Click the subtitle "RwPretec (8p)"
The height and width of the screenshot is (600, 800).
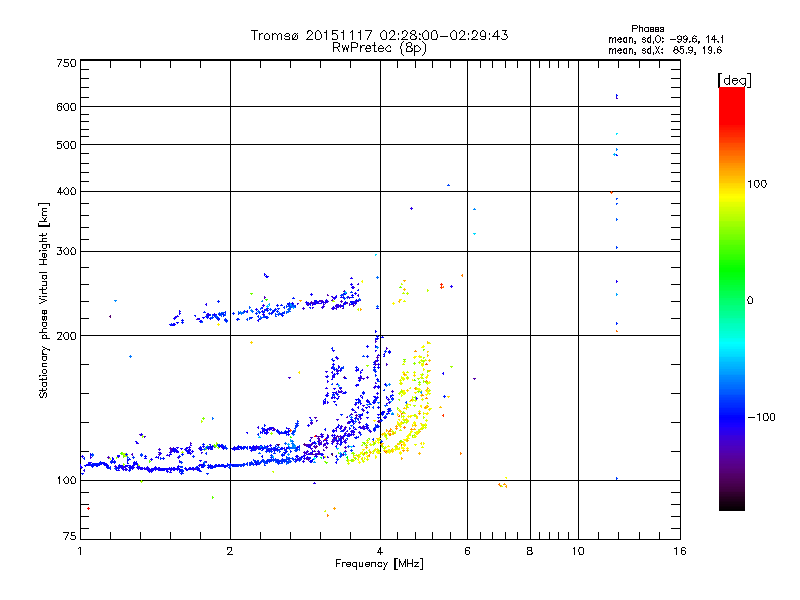point(379,48)
